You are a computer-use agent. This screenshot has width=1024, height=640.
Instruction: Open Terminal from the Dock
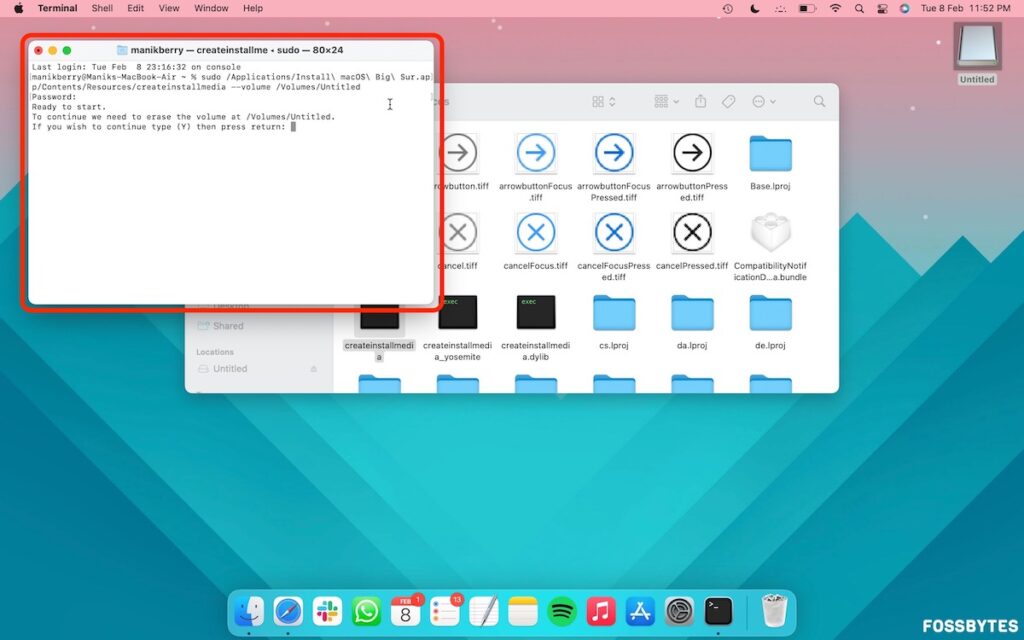point(717,609)
